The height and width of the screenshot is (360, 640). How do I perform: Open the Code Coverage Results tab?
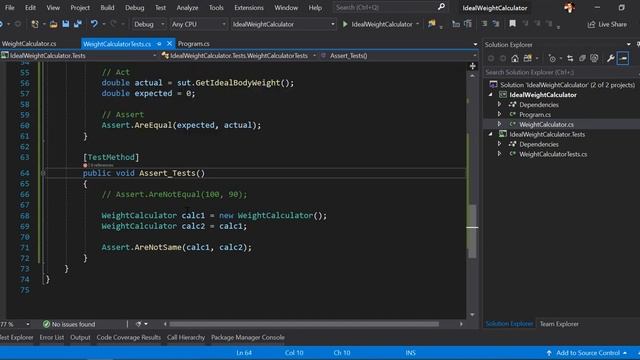[x=129, y=338]
